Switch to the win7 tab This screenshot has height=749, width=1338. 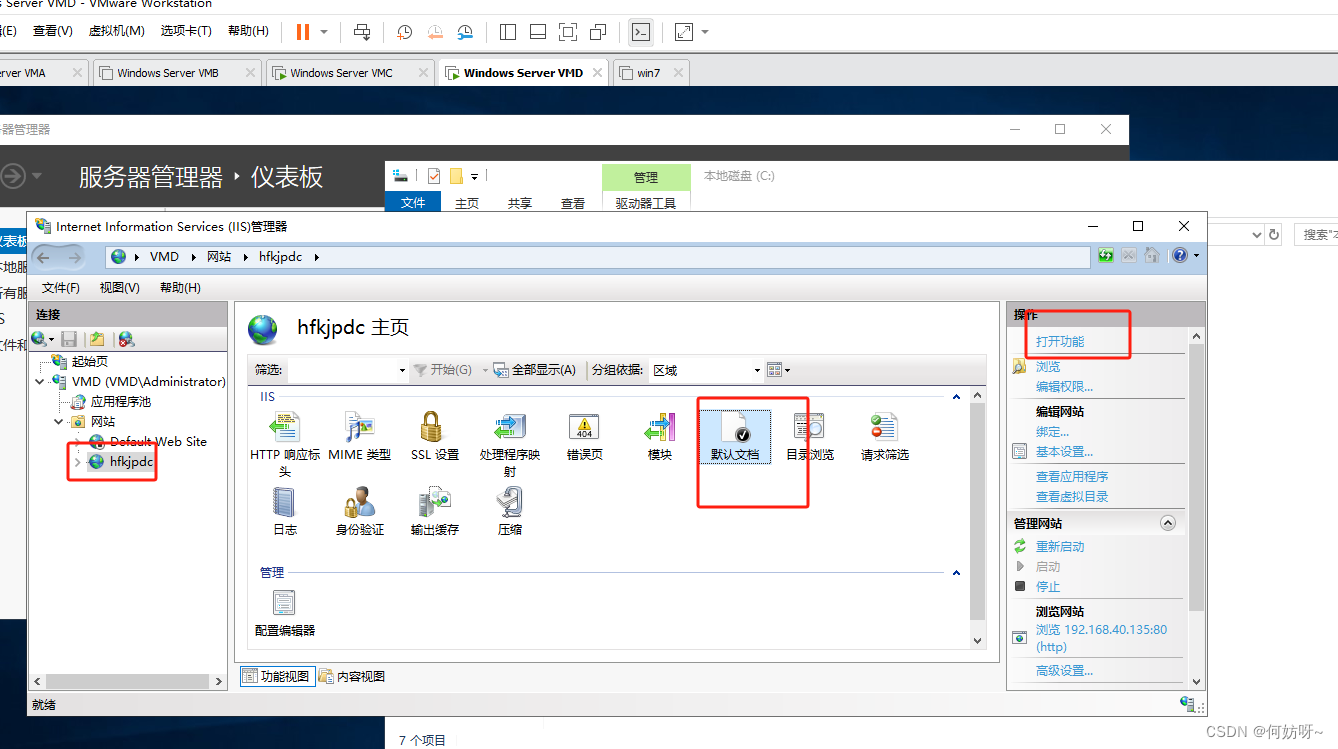pos(650,73)
